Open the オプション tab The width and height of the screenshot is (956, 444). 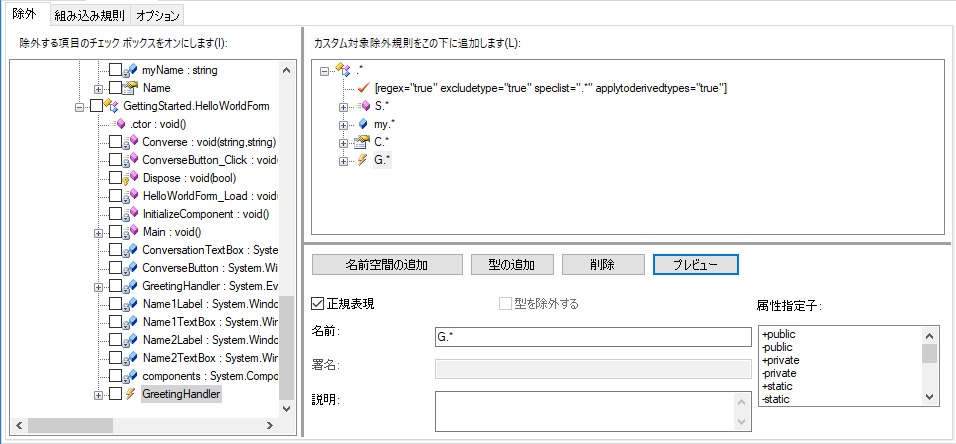coord(158,16)
